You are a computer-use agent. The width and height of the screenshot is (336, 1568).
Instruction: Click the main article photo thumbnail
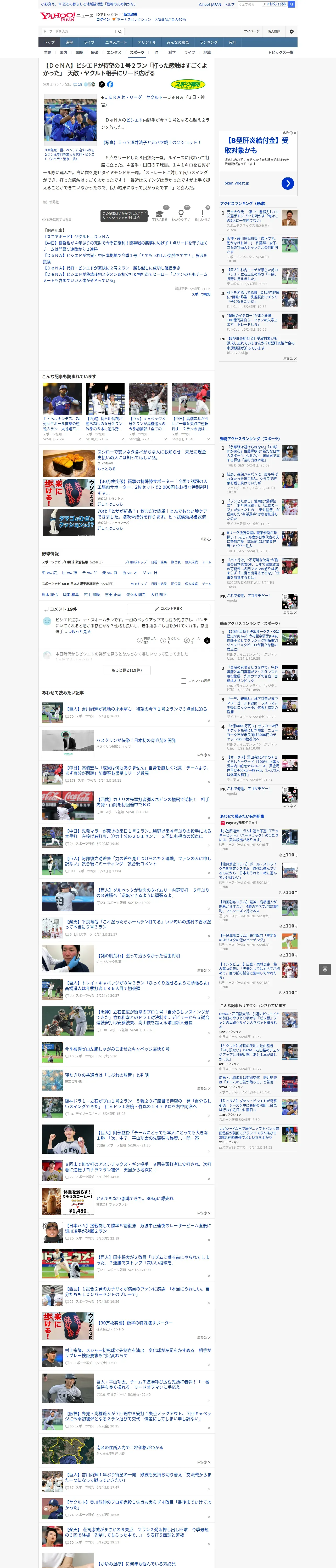coord(70,120)
